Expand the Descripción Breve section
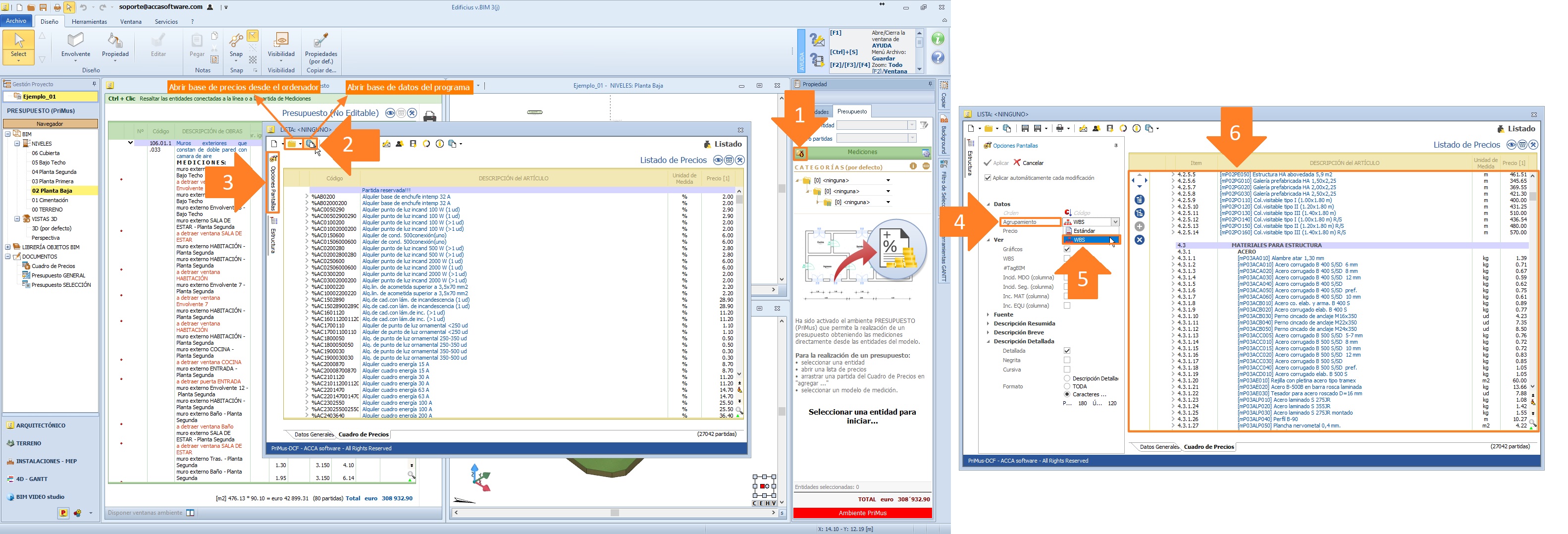The image size is (1568, 534). pyautogui.click(x=987, y=332)
